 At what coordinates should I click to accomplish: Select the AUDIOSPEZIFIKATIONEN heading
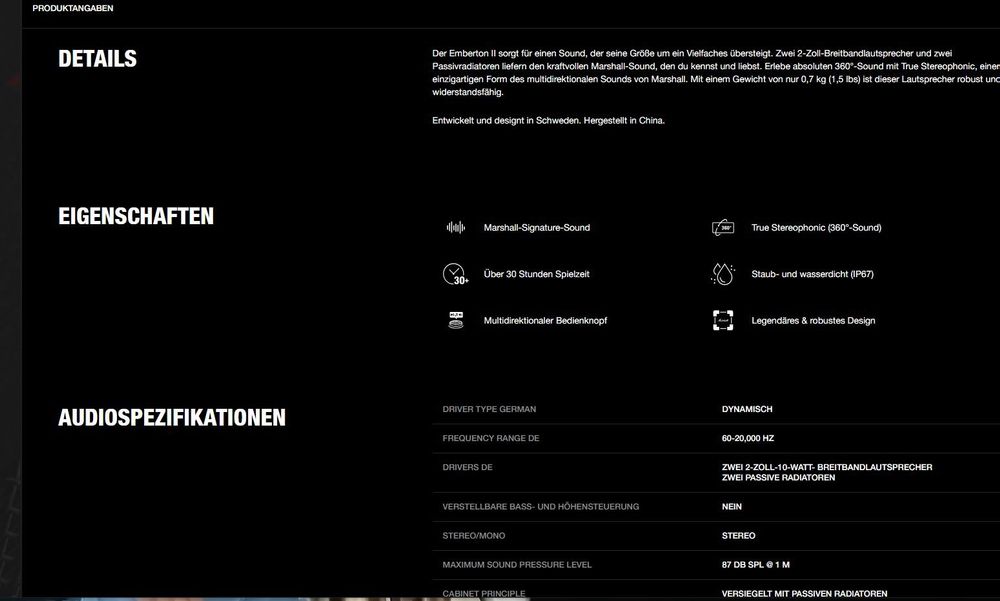[172, 418]
